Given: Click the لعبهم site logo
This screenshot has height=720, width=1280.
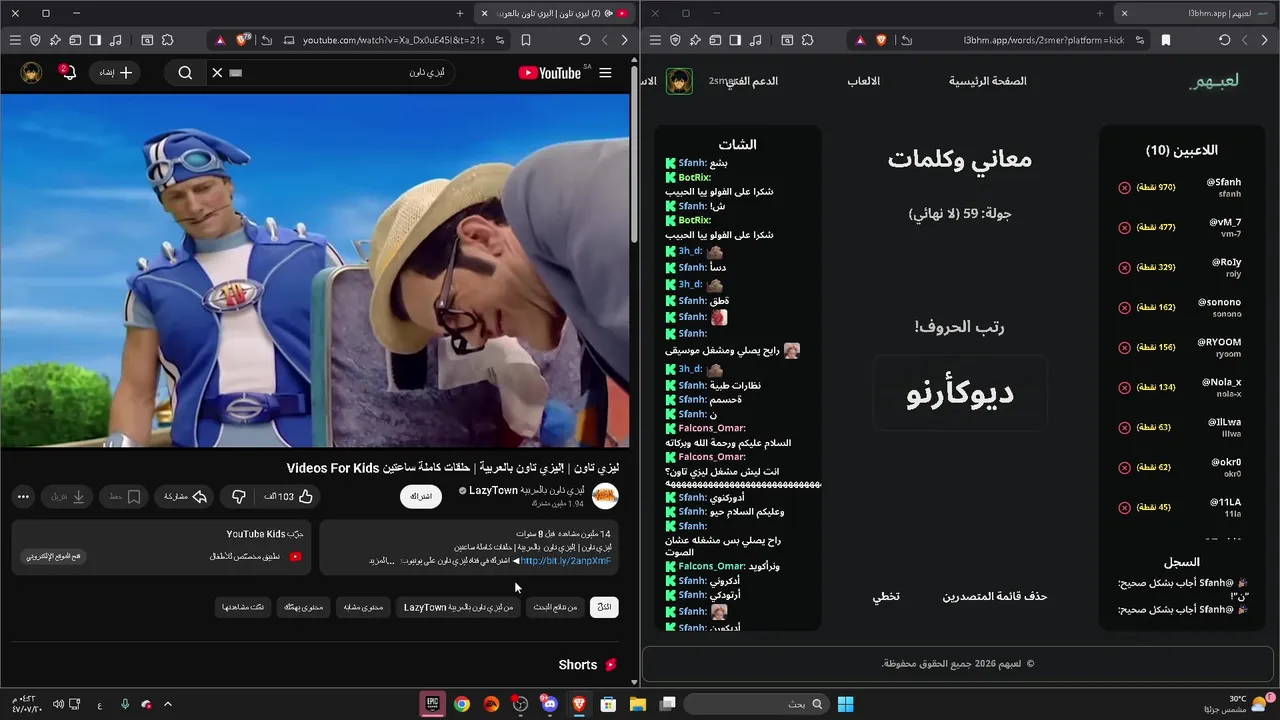Looking at the screenshot, I should (x=1214, y=81).
